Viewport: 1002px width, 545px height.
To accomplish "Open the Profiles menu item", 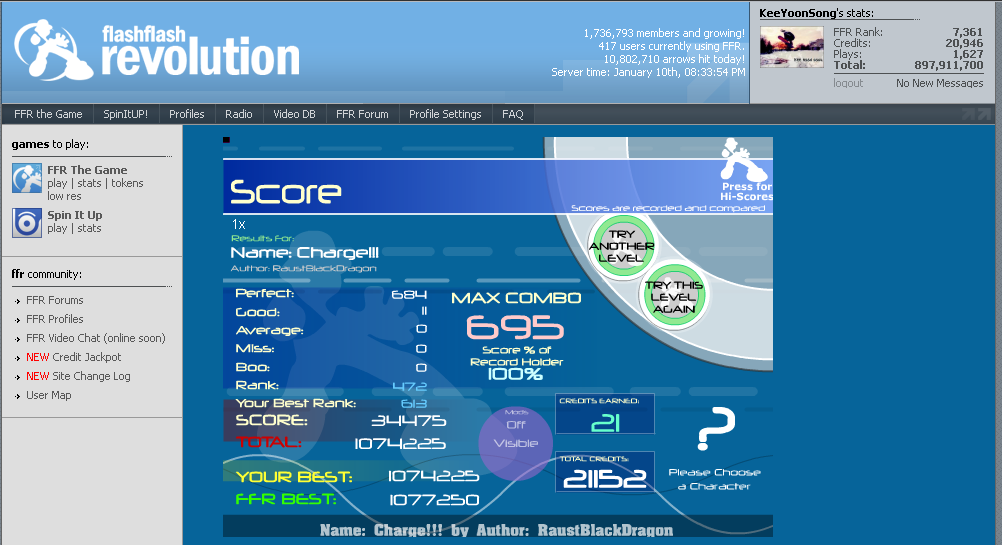I will click(186, 114).
